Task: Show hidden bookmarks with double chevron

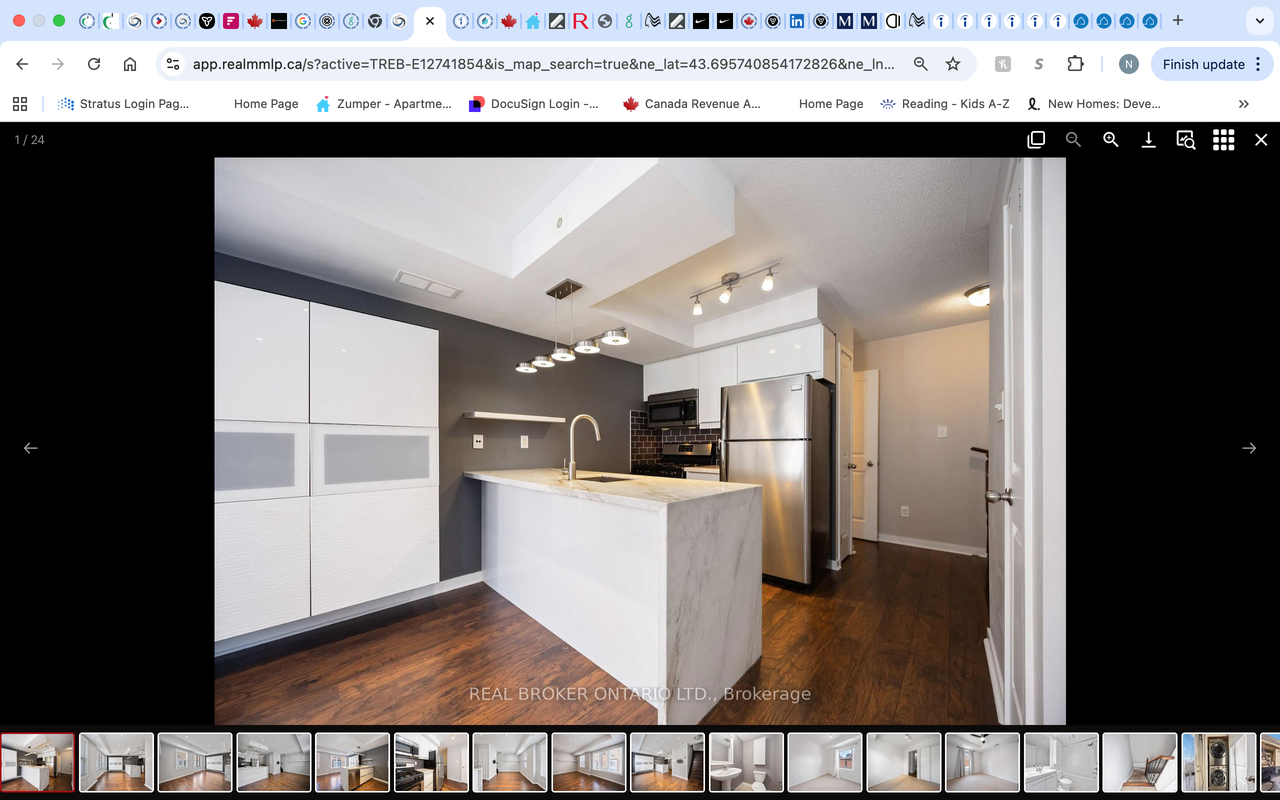Action: (x=1243, y=104)
